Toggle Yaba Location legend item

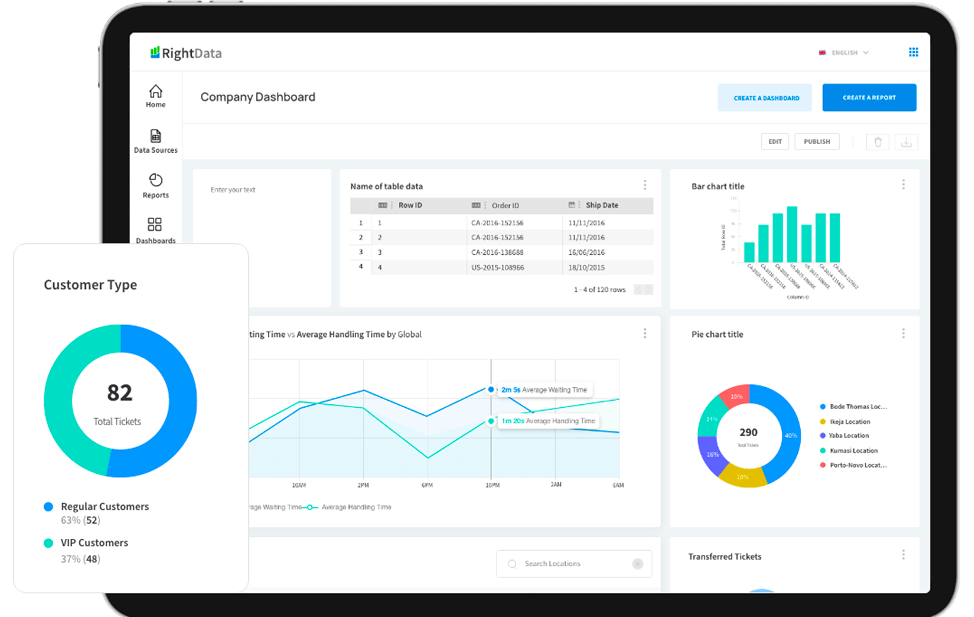click(844, 436)
